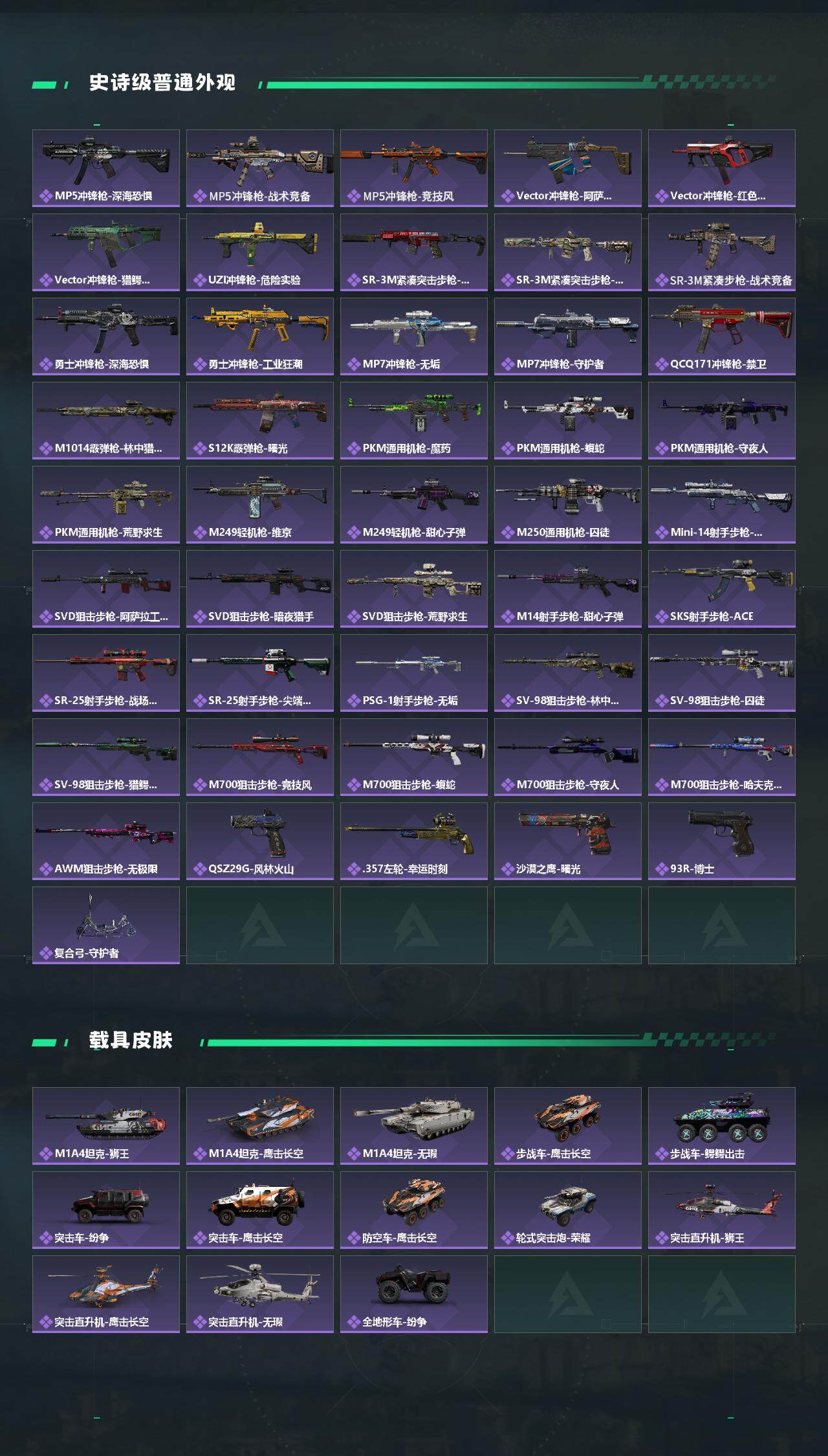Choose the 勇士冲锋枪-工业狂潮 golden skin
828x1456 pixels.
click(x=260, y=336)
